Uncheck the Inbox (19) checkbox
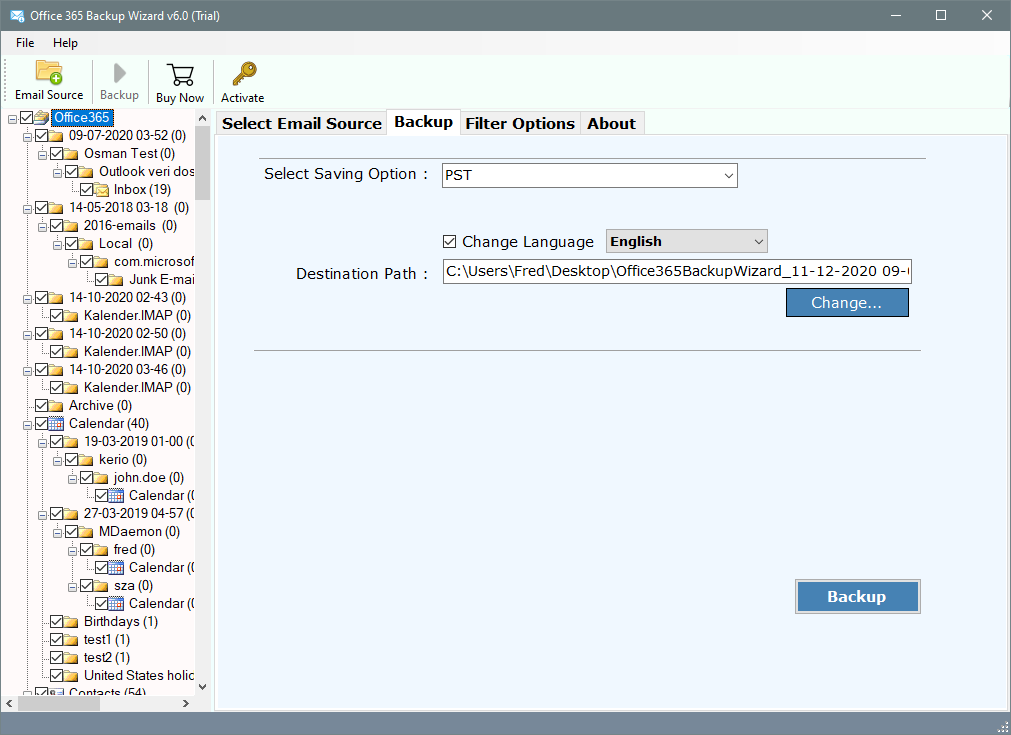 point(86,190)
